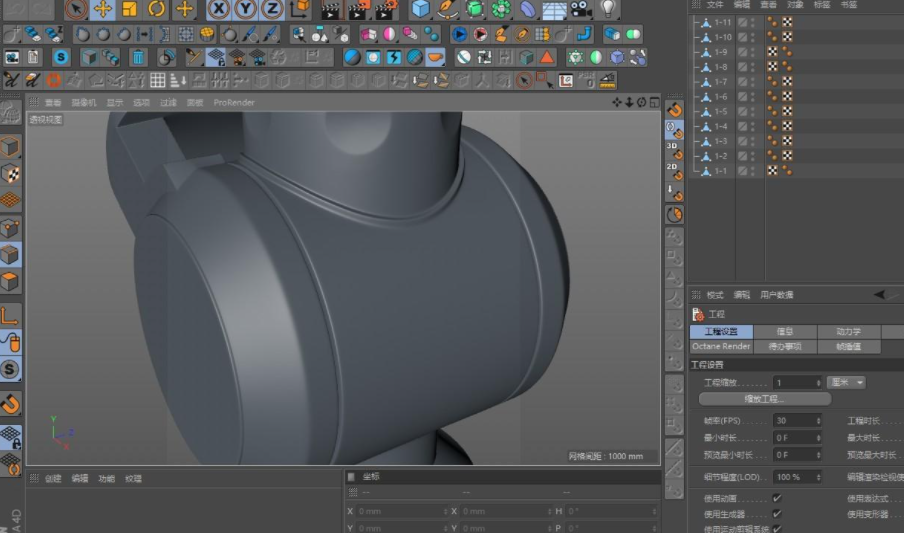Viewport: 904px width, 533px height.
Task: Open the ProRender viewport menu
Action: click(234, 102)
